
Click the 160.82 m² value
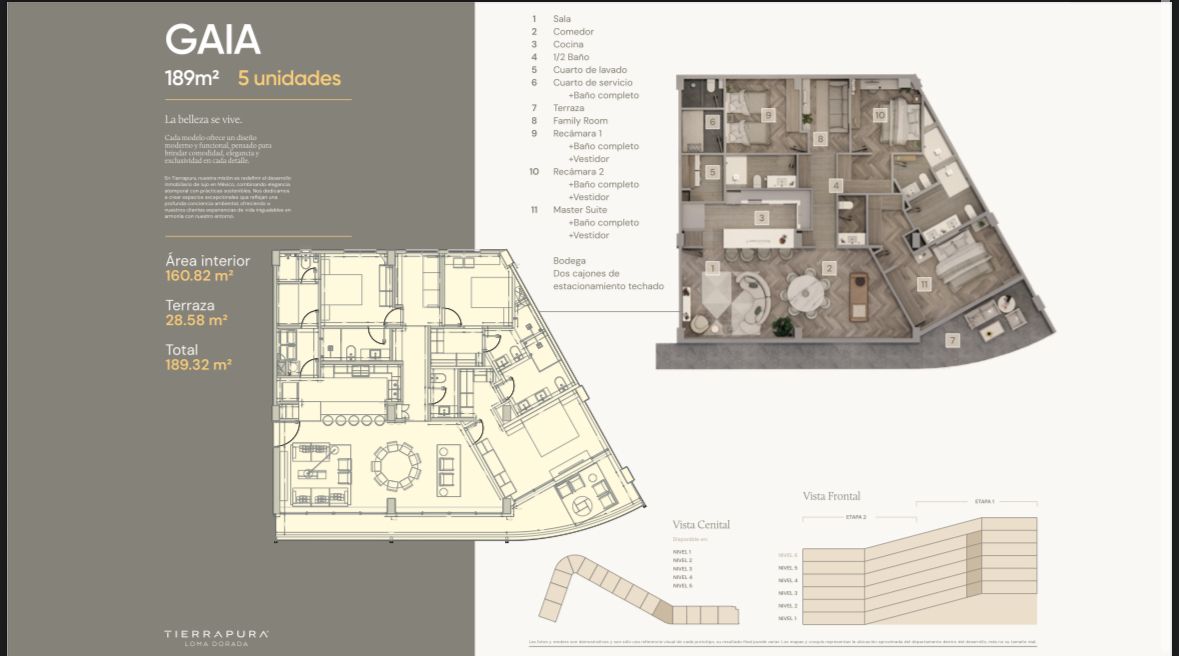point(199,276)
